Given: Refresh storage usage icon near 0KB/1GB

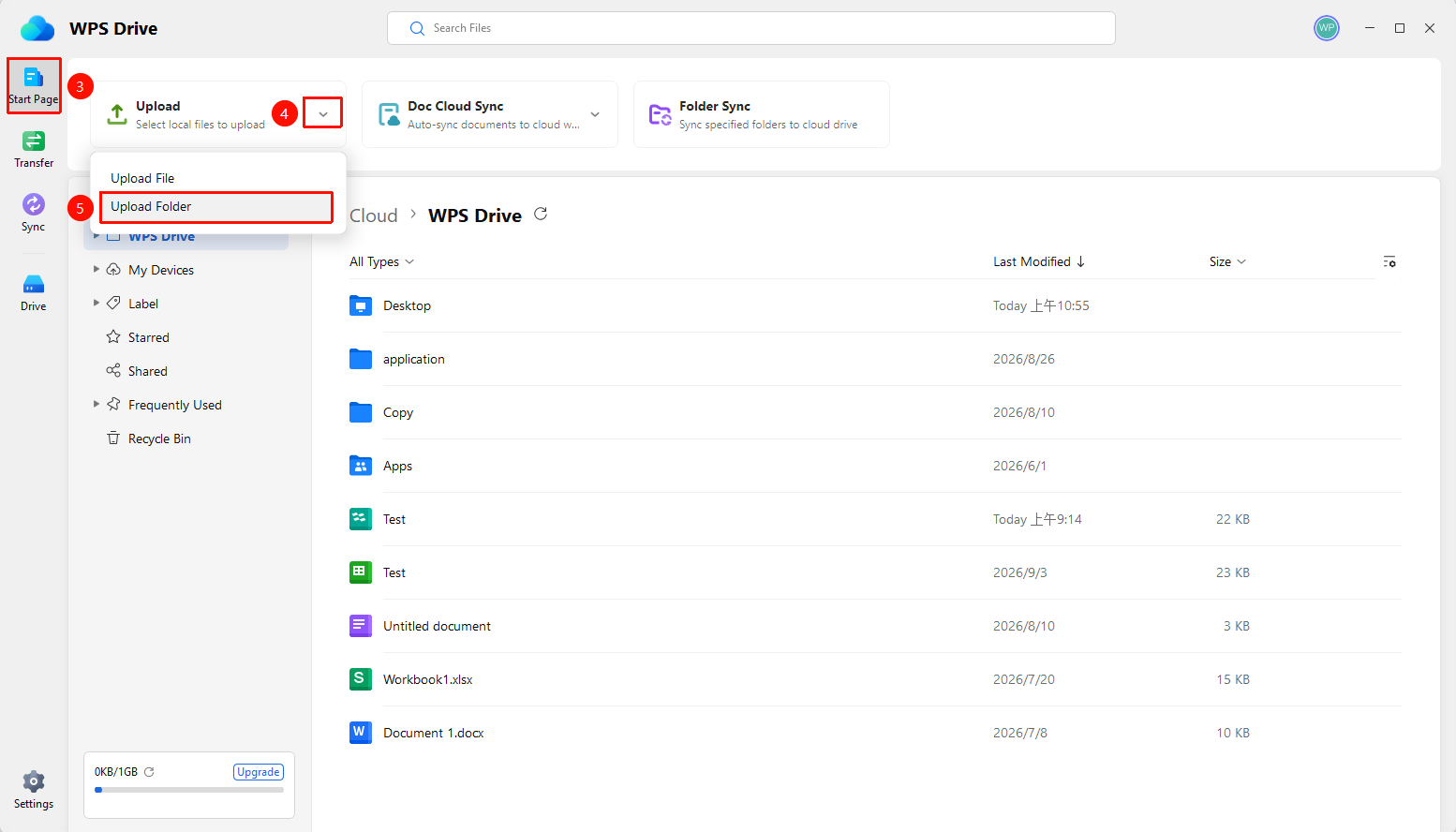Looking at the screenshot, I should (x=149, y=772).
